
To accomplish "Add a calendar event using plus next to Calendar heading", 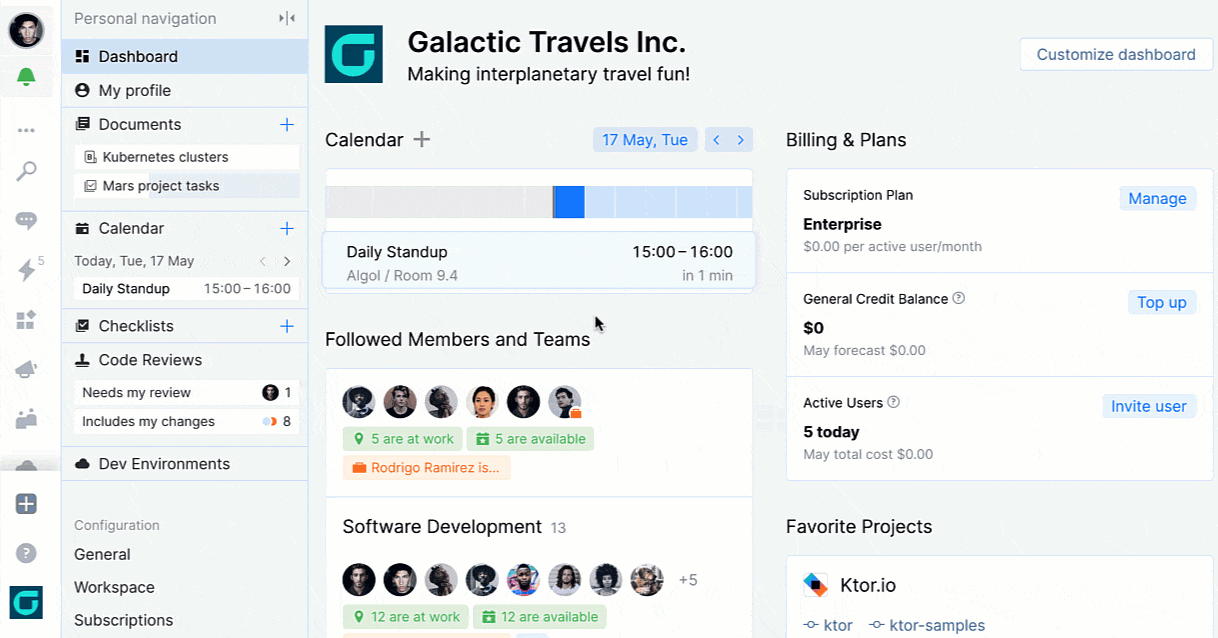I will pos(422,140).
